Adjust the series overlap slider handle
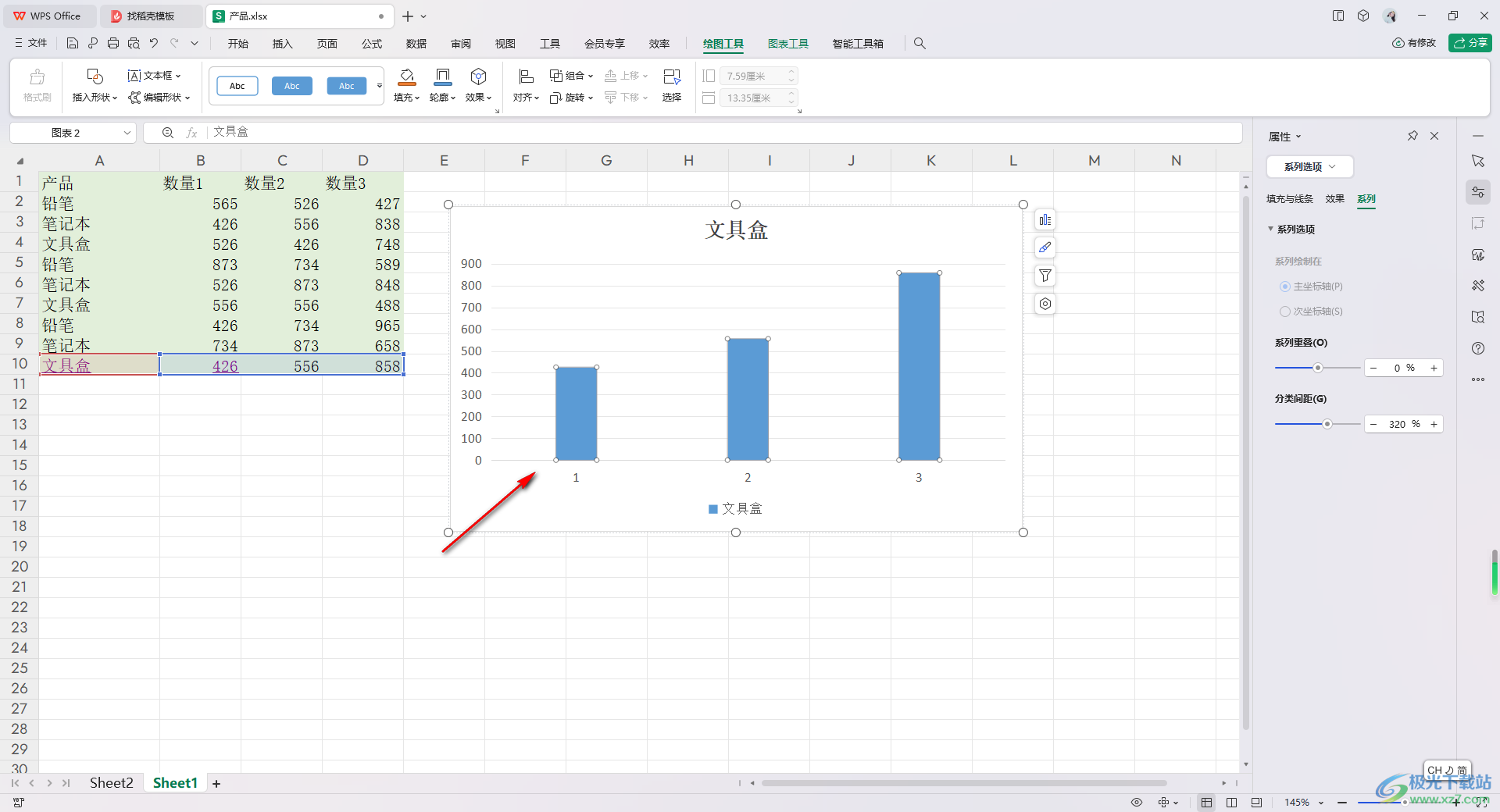This screenshot has width=1500, height=812. point(1318,368)
